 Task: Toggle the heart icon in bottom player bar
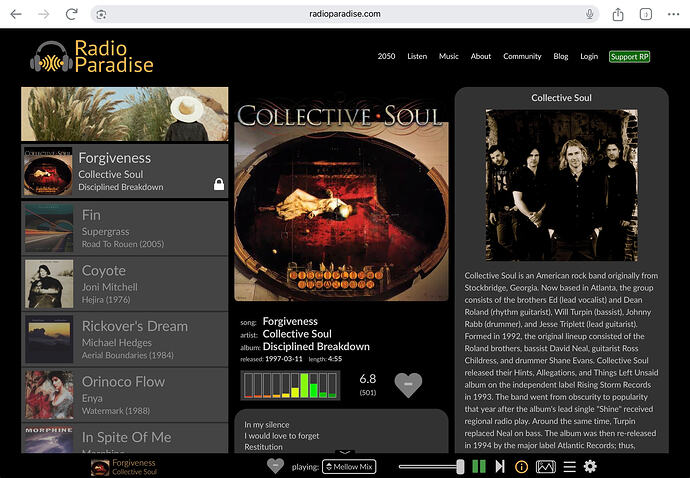275,466
